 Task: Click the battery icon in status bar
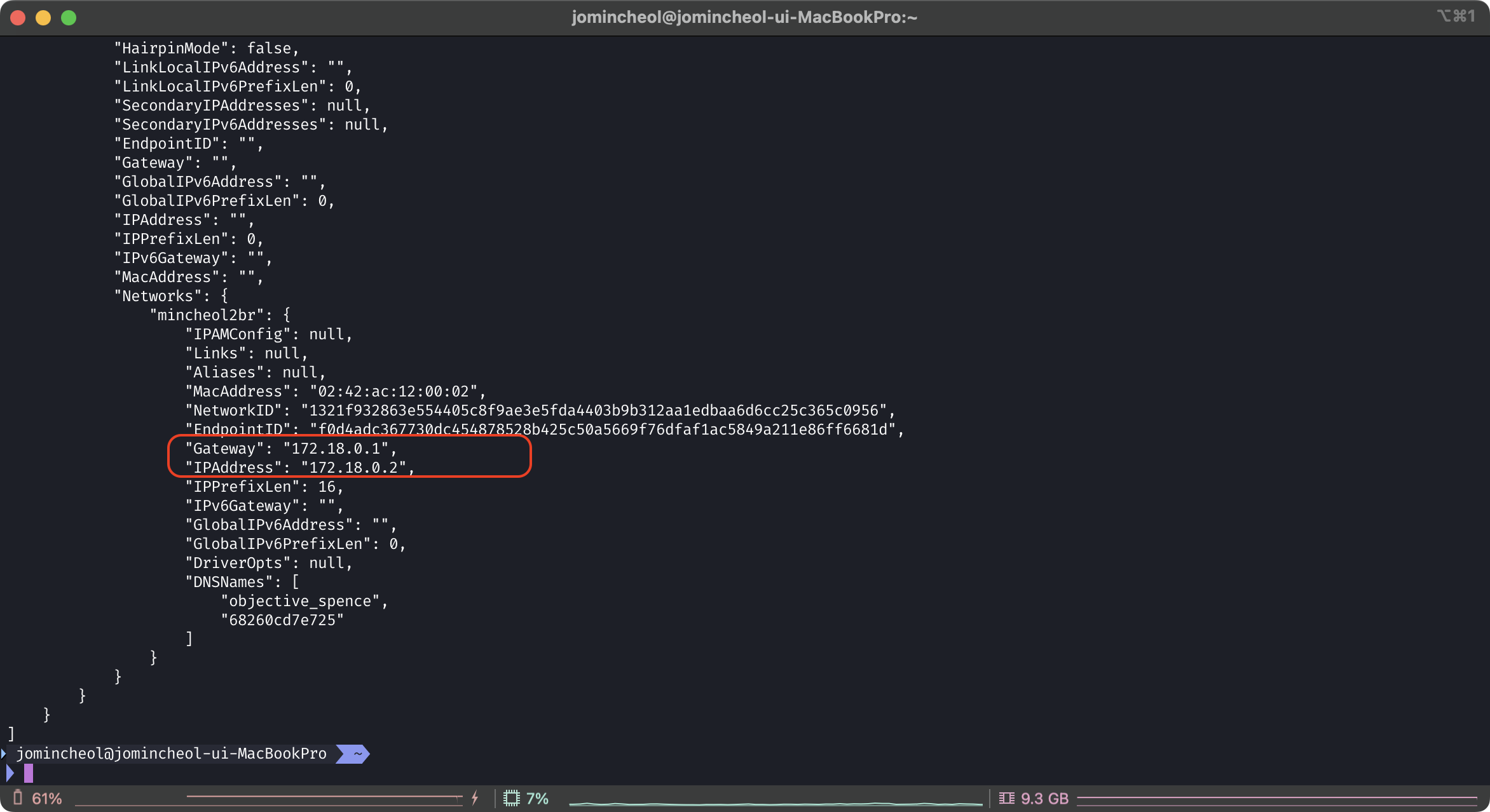pyautogui.click(x=18, y=798)
